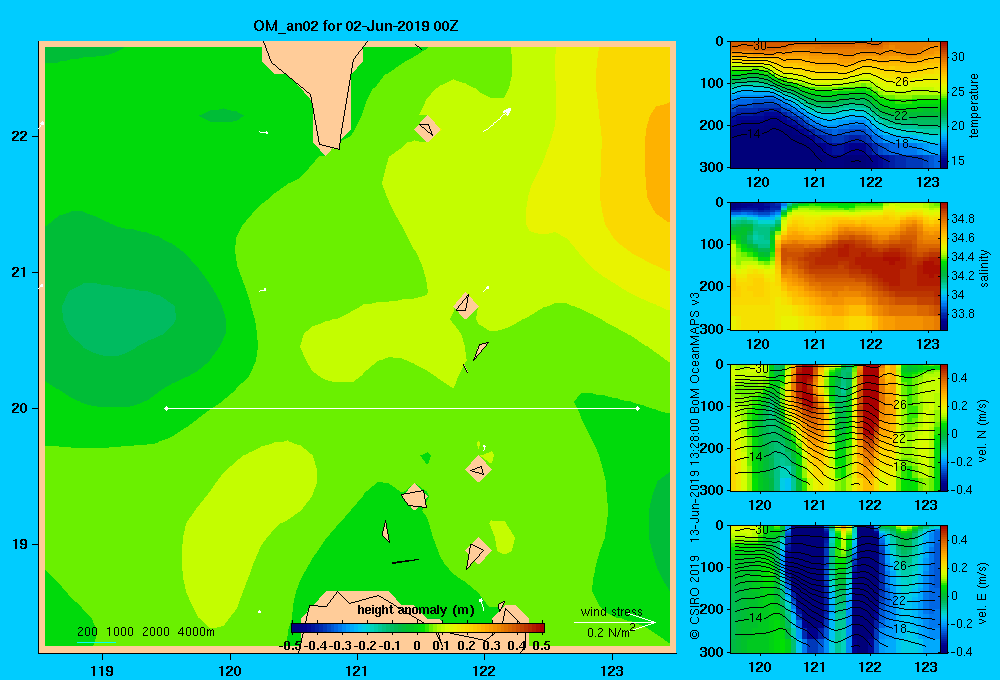This screenshot has width=1000, height=680.
Task: Click the vel. E color scale bar
Action: pos(943,589)
